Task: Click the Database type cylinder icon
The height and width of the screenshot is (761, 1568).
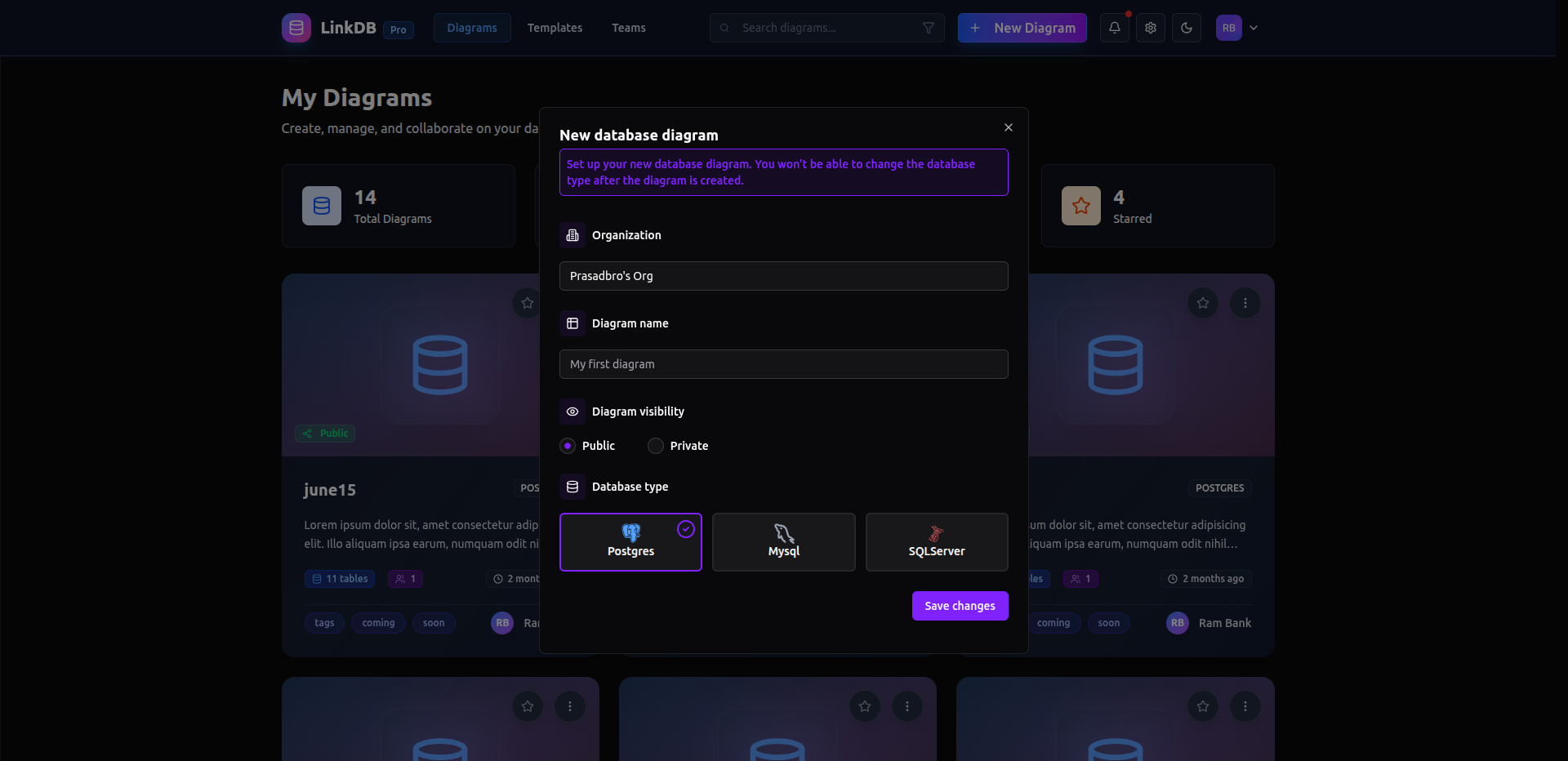Action: (572, 487)
